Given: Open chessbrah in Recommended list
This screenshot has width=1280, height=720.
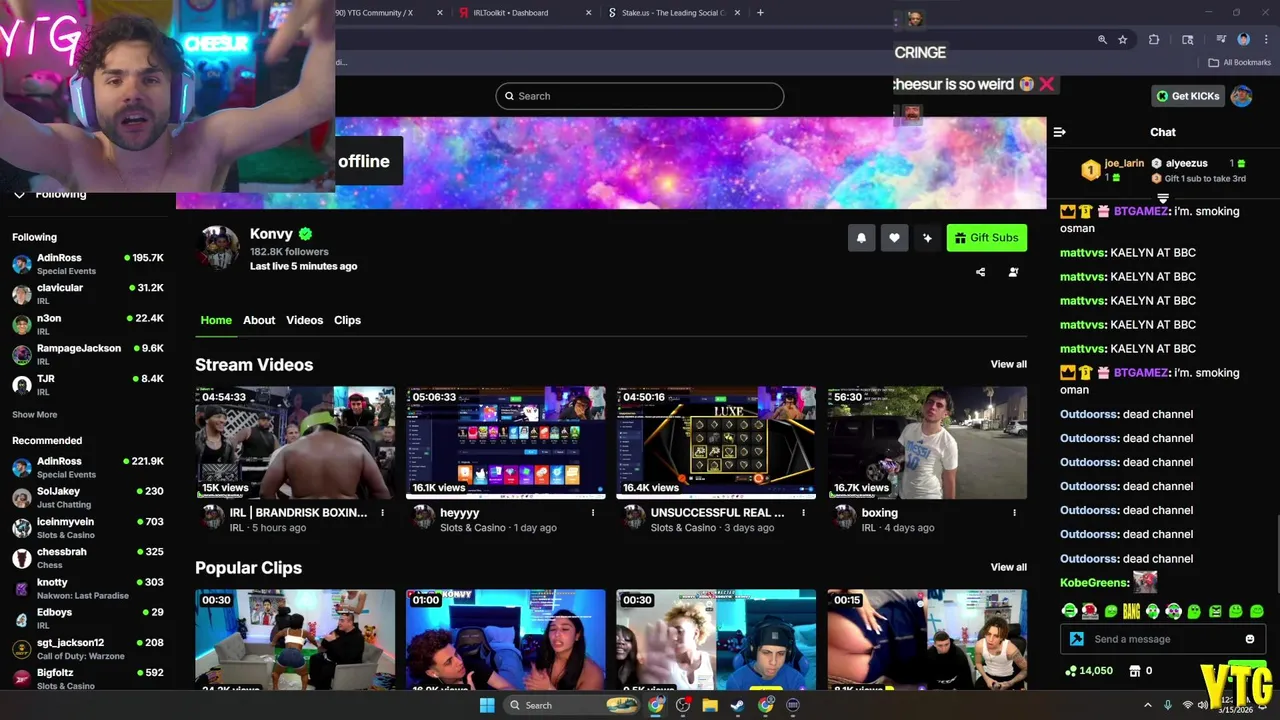Looking at the screenshot, I should pyautogui.click(x=88, y=558).
